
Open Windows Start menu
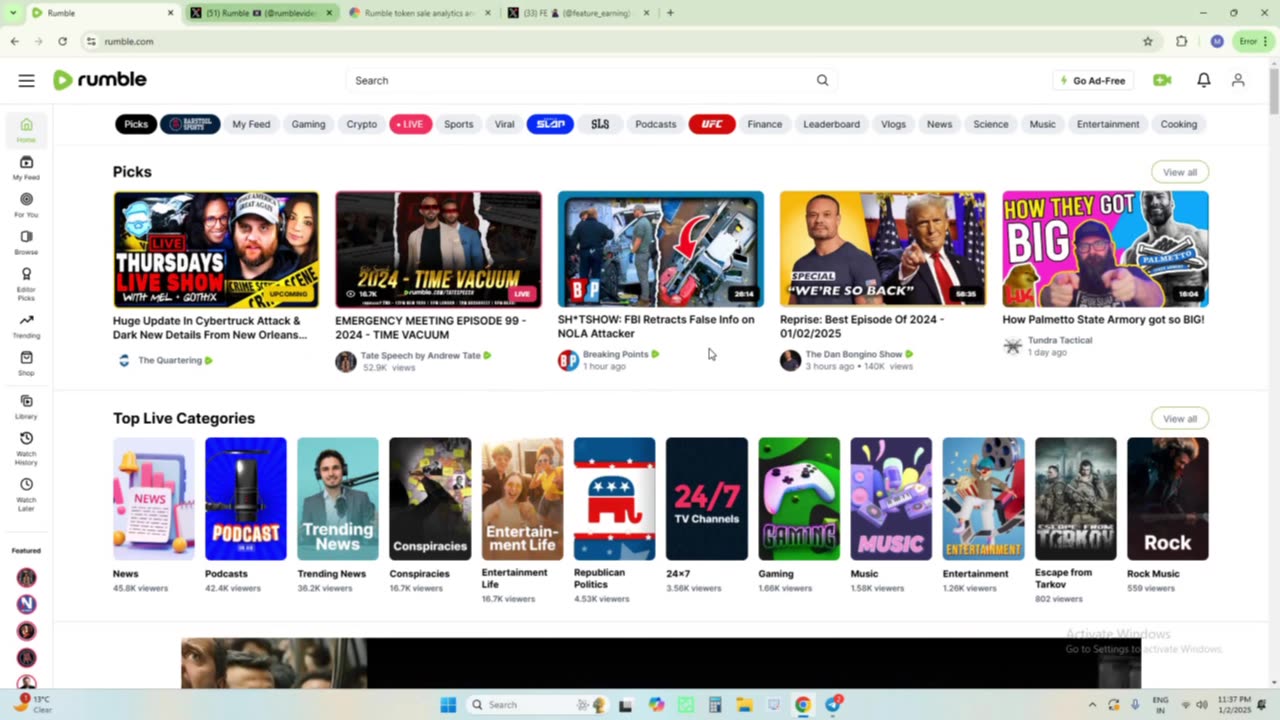pos(448,704)
